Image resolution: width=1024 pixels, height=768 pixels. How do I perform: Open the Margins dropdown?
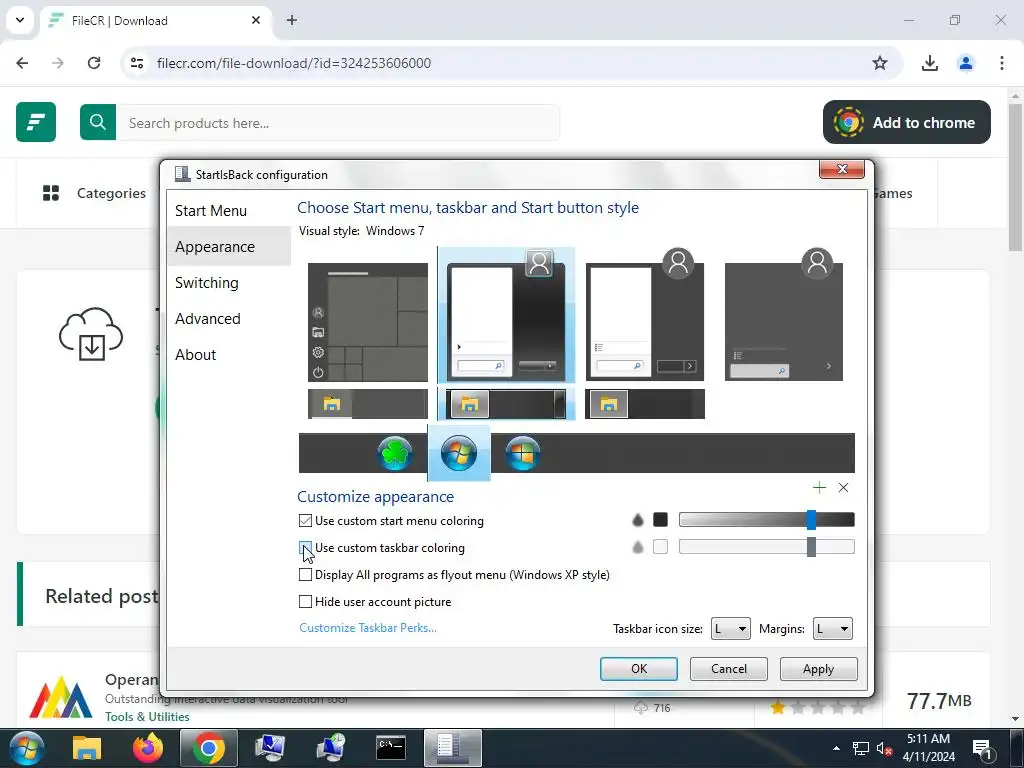(x=833, y=629)
